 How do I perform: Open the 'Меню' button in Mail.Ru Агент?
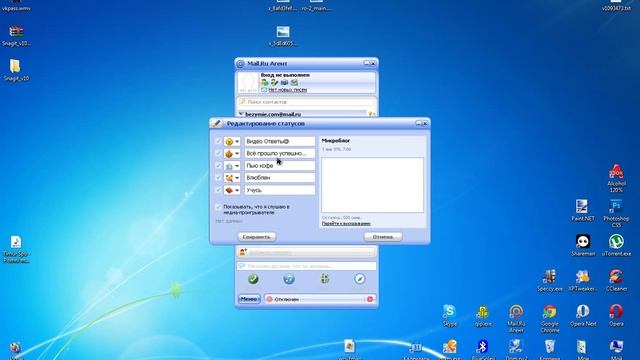coord(249,299)
